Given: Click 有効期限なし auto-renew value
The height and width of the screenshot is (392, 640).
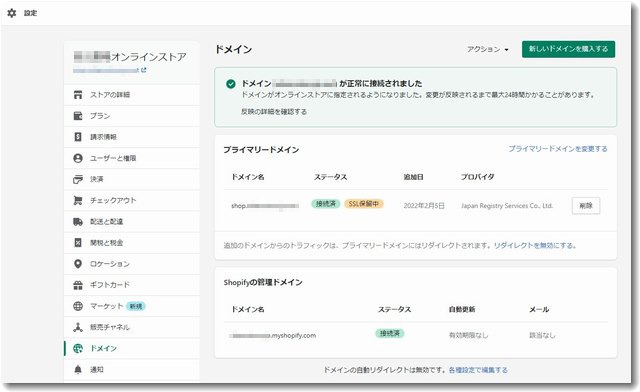Looking at the screenshot, I should pos(468,335).
